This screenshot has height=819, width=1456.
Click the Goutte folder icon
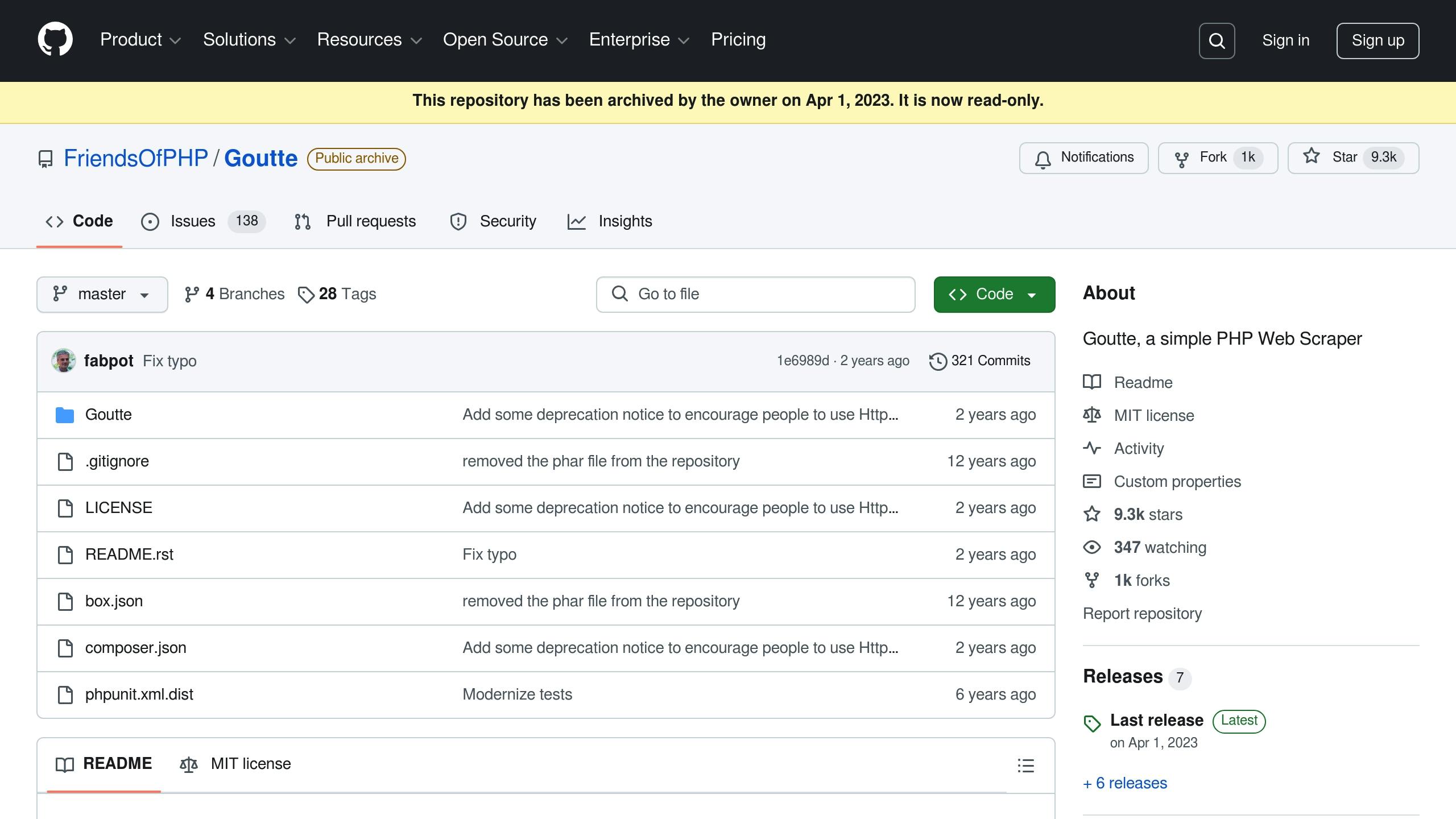click(65, 415)
